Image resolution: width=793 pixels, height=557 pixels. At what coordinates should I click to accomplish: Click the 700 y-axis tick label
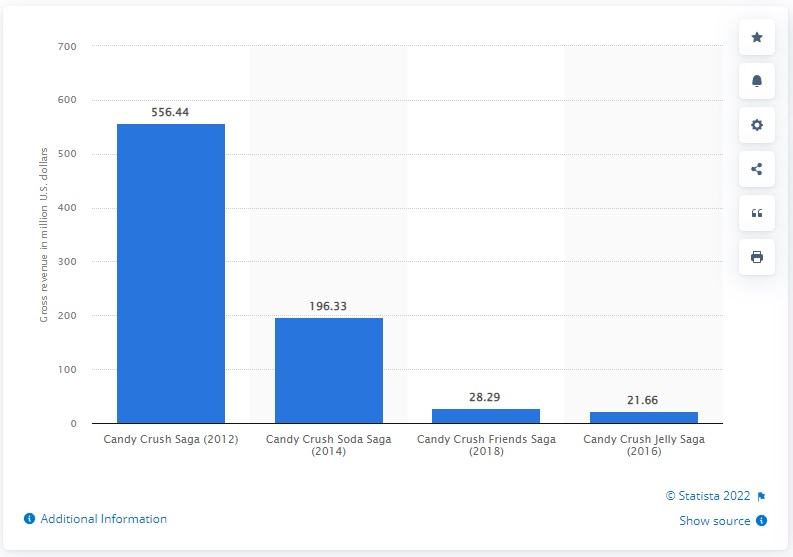pos(67,47)
